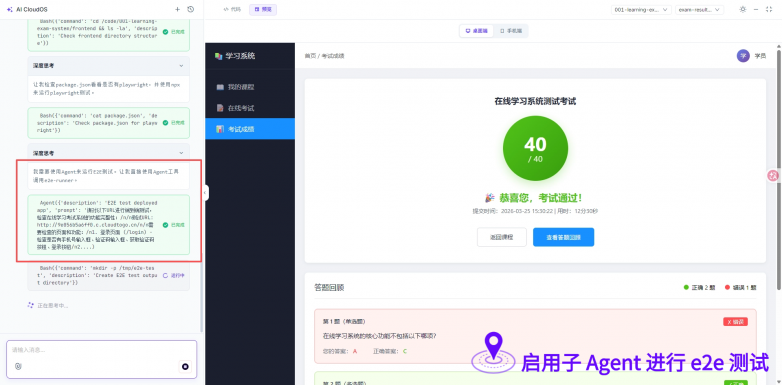Screen dimensions: 782x385
Task: Click the 在线学习系统测试考试 title
Action: tap(535, 101)
